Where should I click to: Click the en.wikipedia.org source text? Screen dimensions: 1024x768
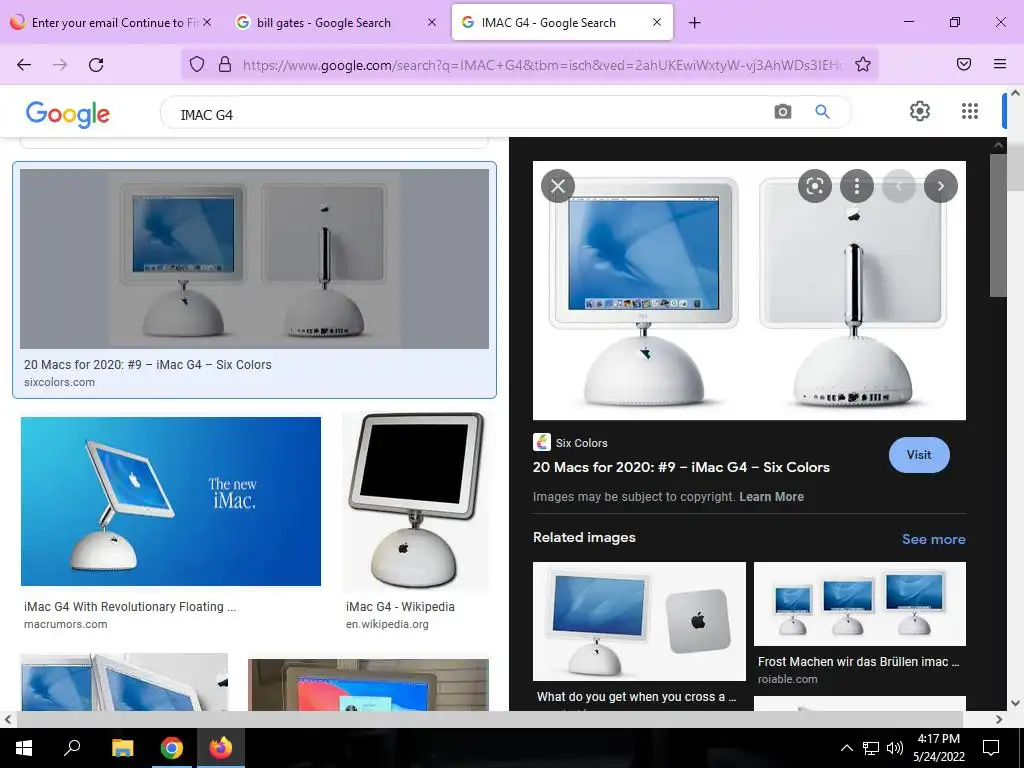387,624
